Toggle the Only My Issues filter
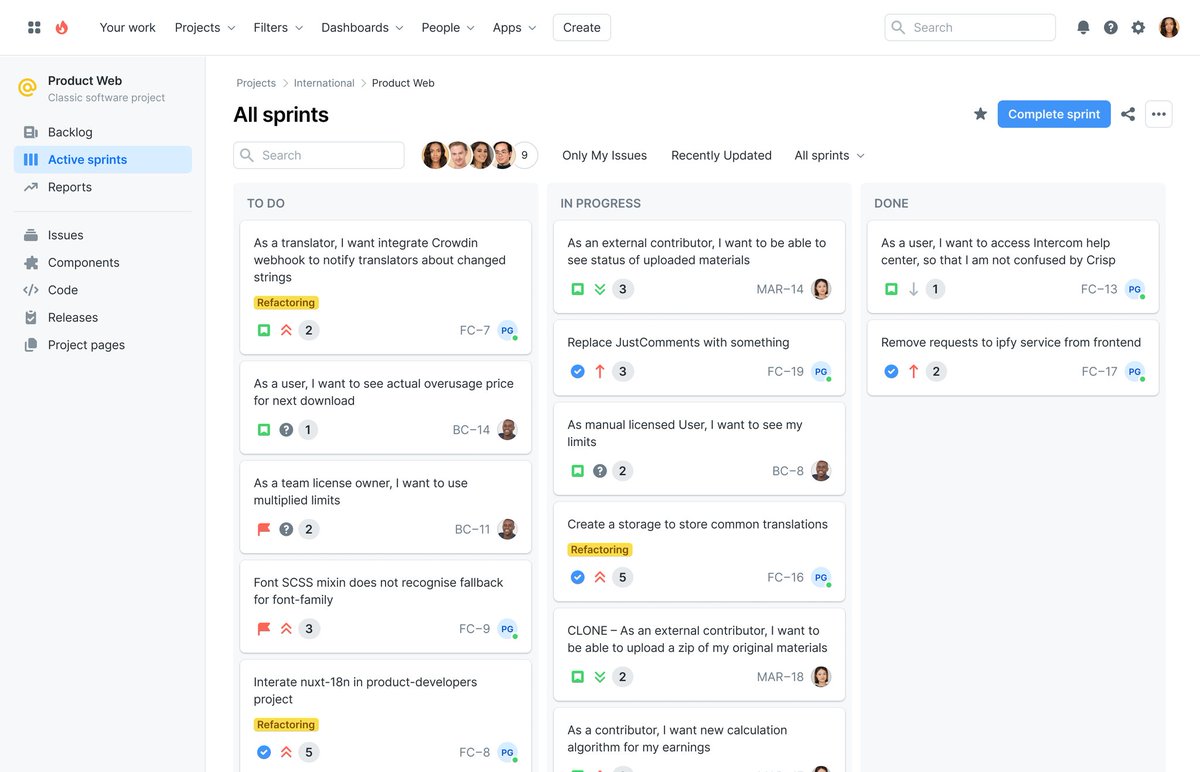The height and width of the screenshot is (772, 1200). point(604,155)
